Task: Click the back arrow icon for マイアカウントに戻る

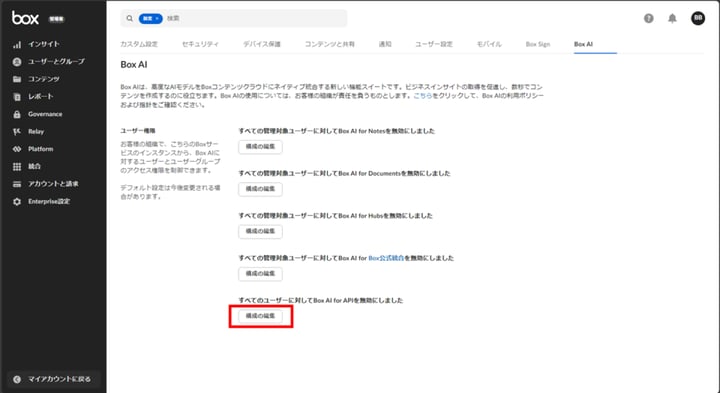Action: [17, 379]
